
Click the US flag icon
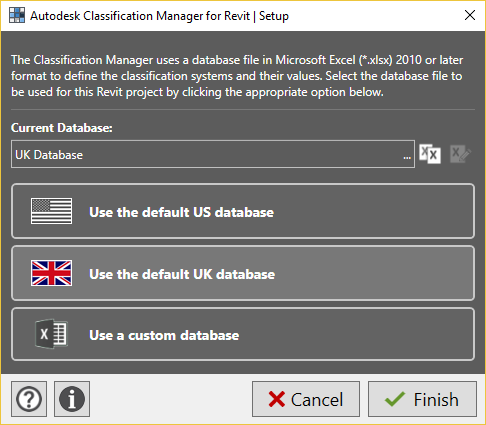(51, 211)
